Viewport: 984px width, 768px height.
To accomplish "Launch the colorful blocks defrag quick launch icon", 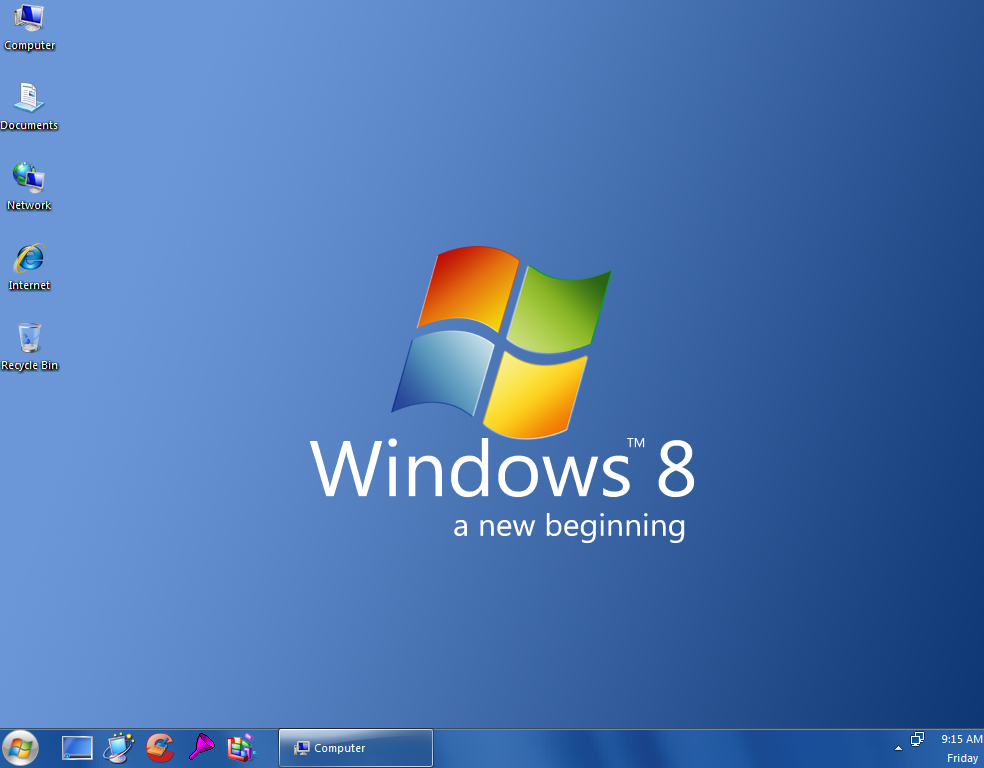I will coord(241,748).
